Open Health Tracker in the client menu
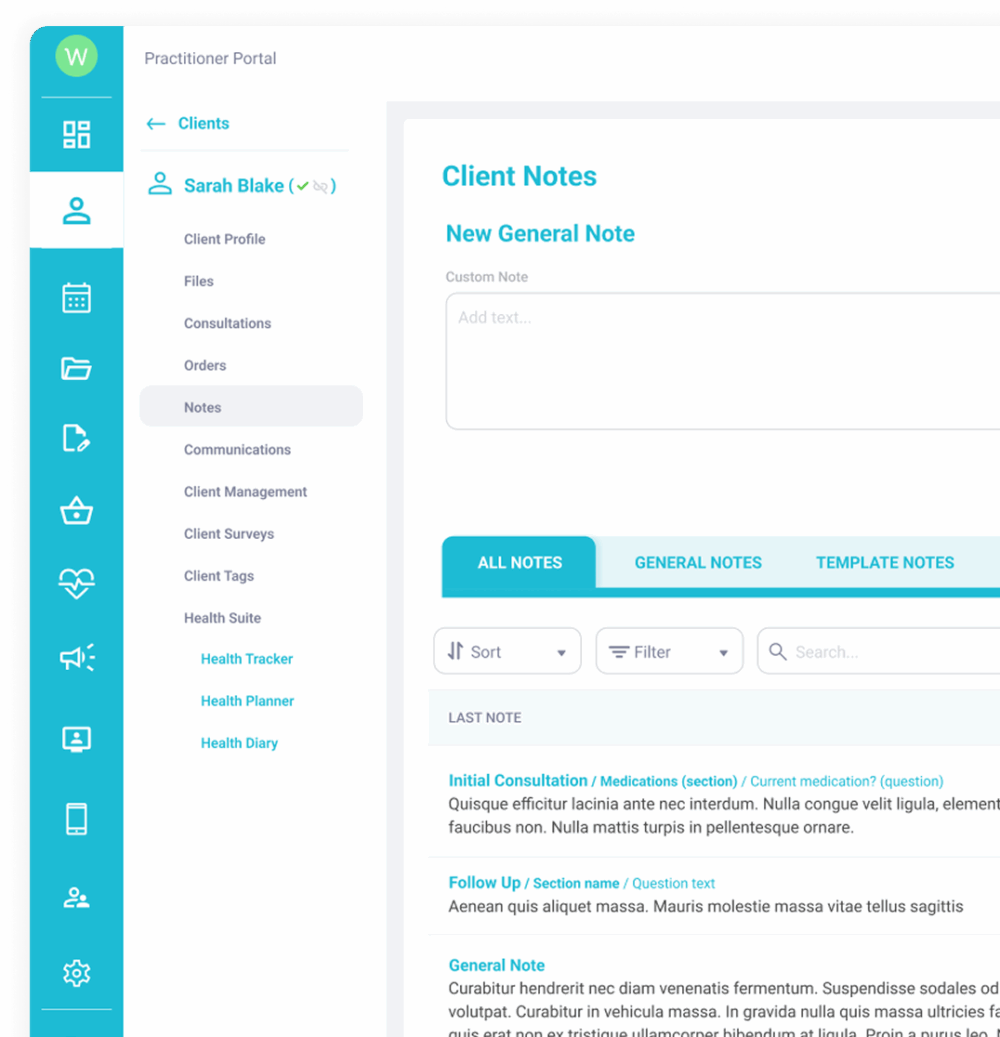 click(x=247, y=659)
